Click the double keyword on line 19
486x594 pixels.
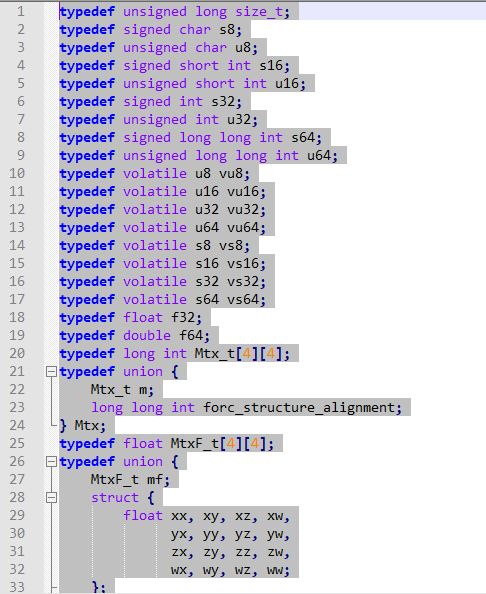tap(147, 336)
